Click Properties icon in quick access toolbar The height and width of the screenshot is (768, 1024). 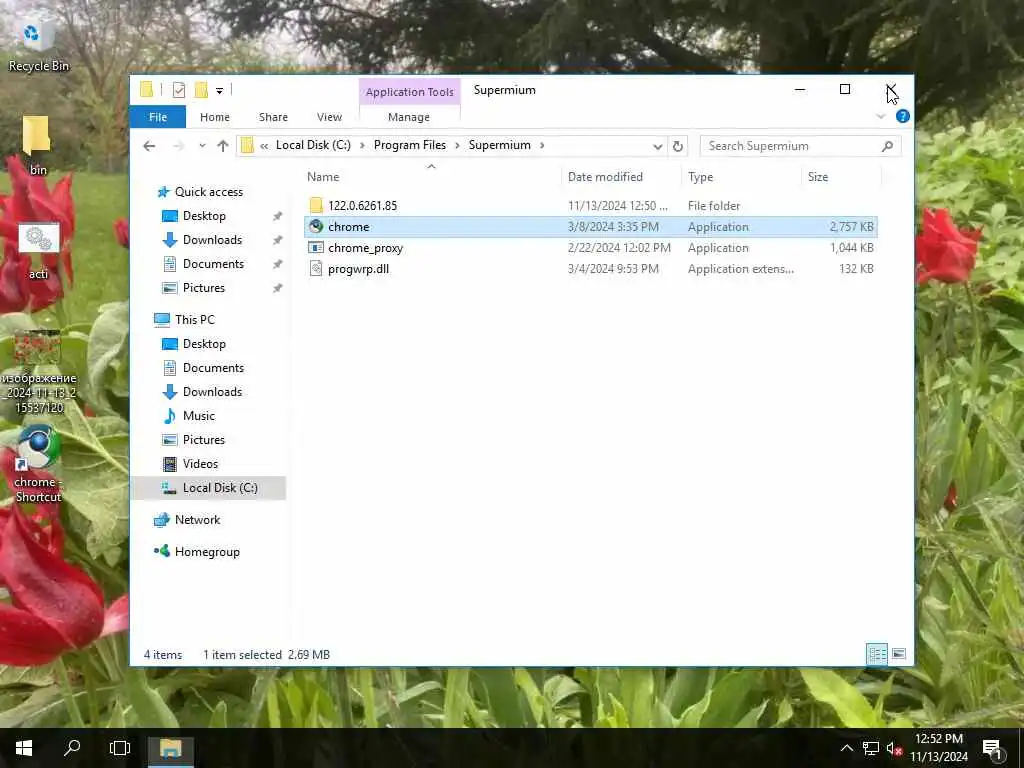coord(179,90)
